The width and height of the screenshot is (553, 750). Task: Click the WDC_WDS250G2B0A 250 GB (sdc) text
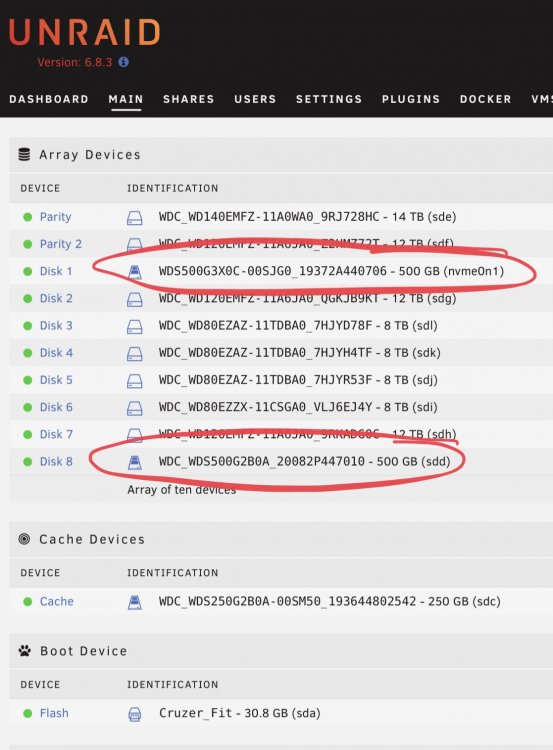tap(330, 602)
